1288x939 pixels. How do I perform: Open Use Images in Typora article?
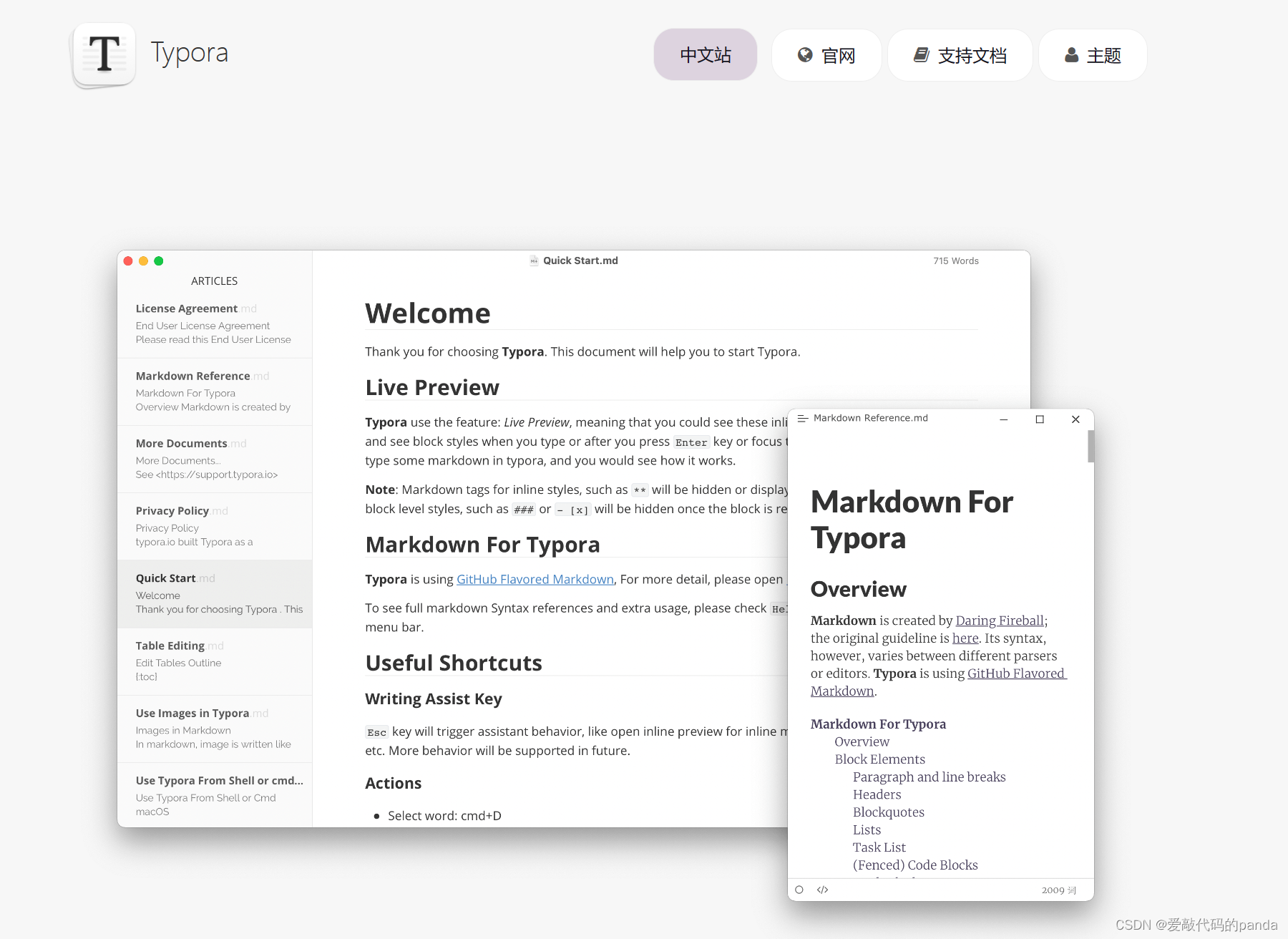[215, 729]
